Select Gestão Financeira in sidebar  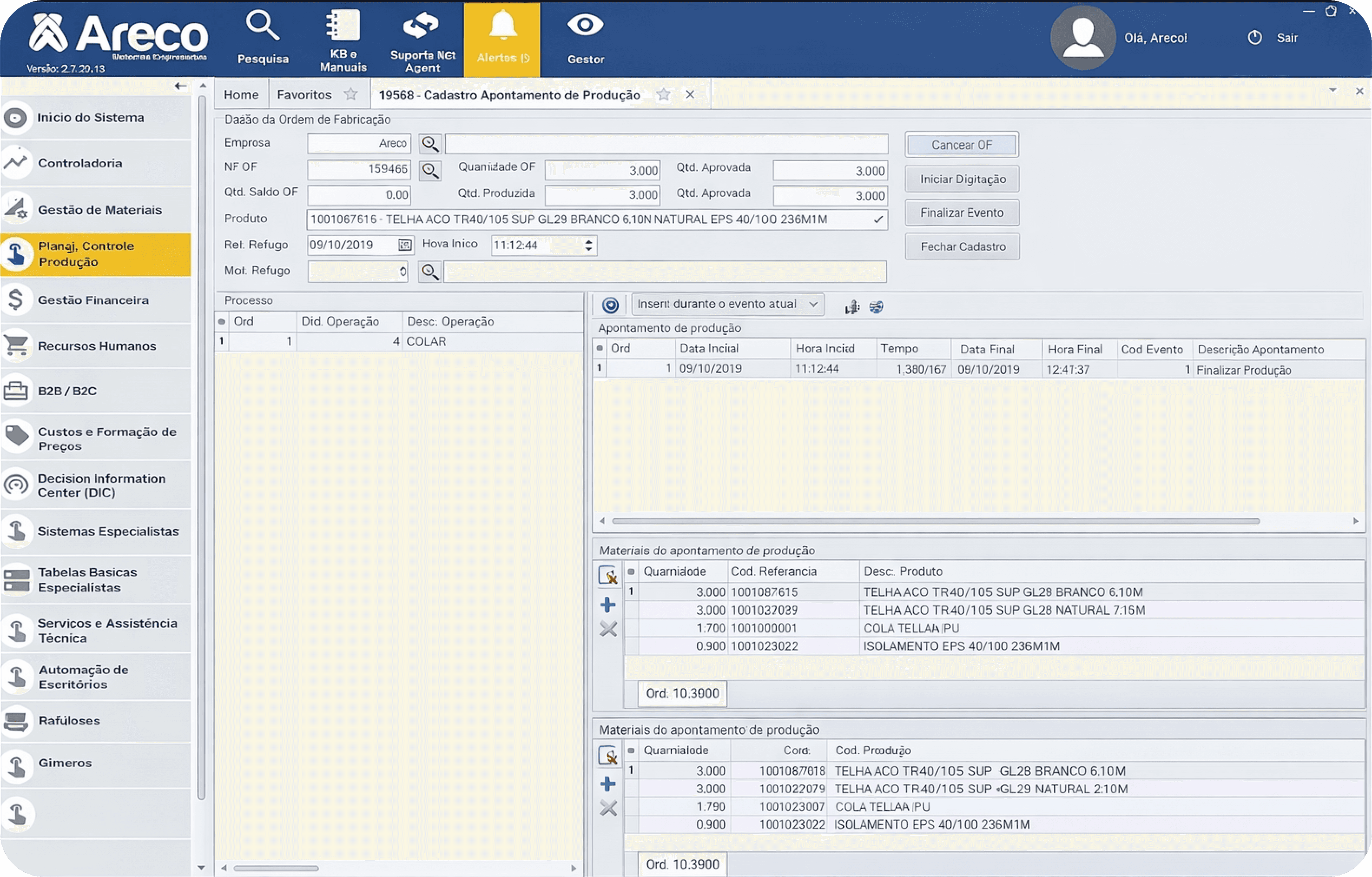(x=94, y=300)
